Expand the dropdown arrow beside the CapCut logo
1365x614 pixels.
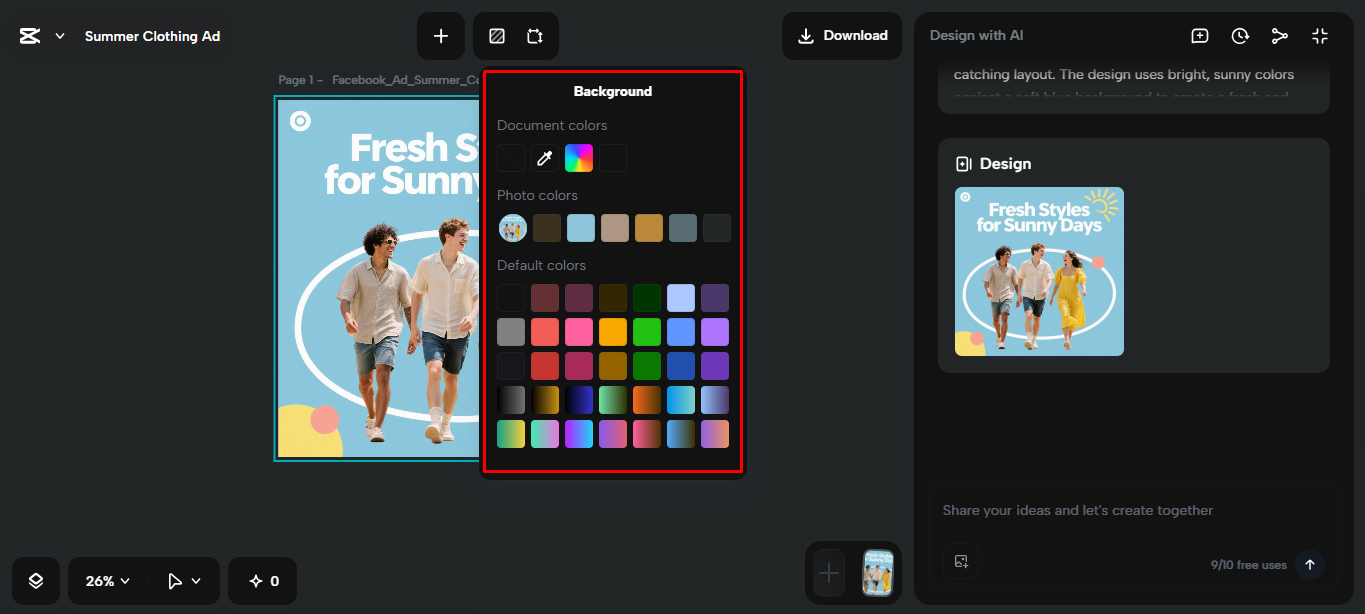click(60, 36)
